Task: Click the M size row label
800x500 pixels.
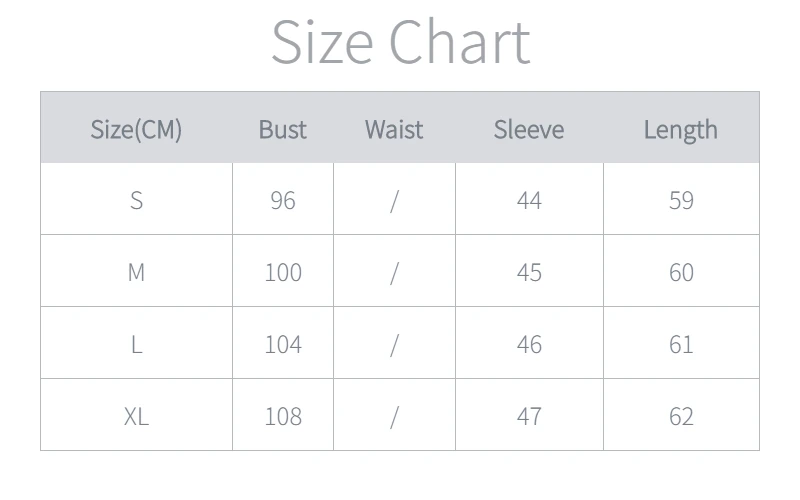Action: (136, 272)
